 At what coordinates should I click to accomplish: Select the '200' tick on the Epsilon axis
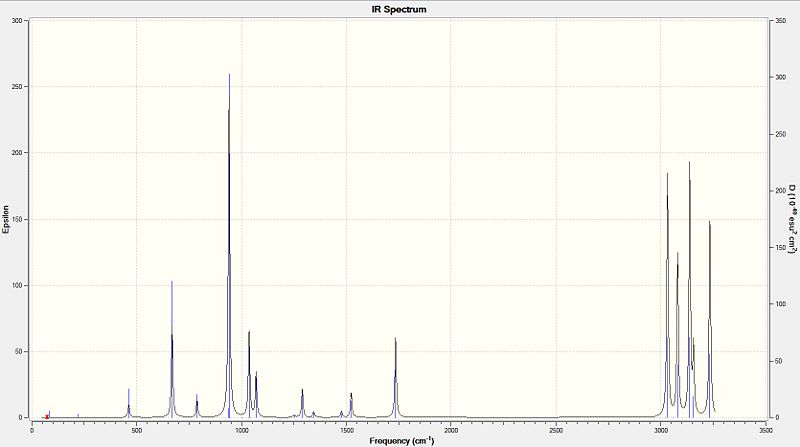pyautogui.click(x=17, y=153)
